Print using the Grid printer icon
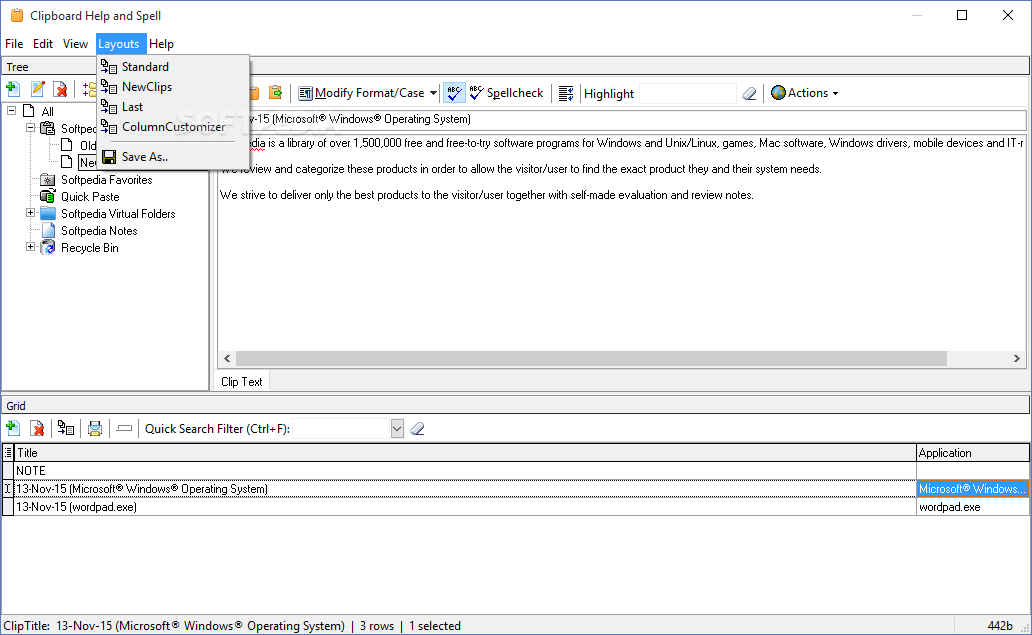1032x635 pixels. click(95, 428)
